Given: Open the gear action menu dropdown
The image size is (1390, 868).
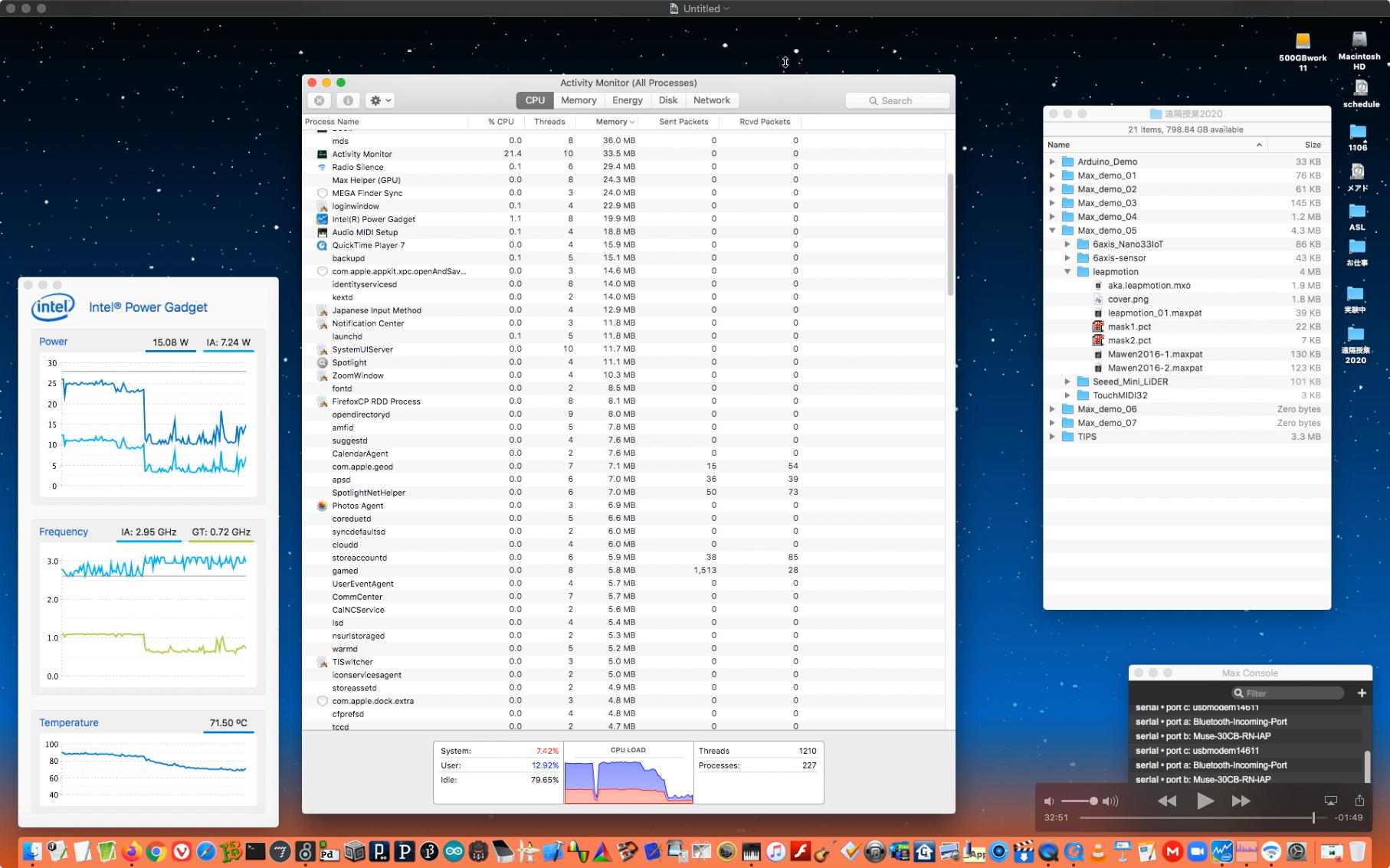Looking at the screenshot, I should click(380, 100).
